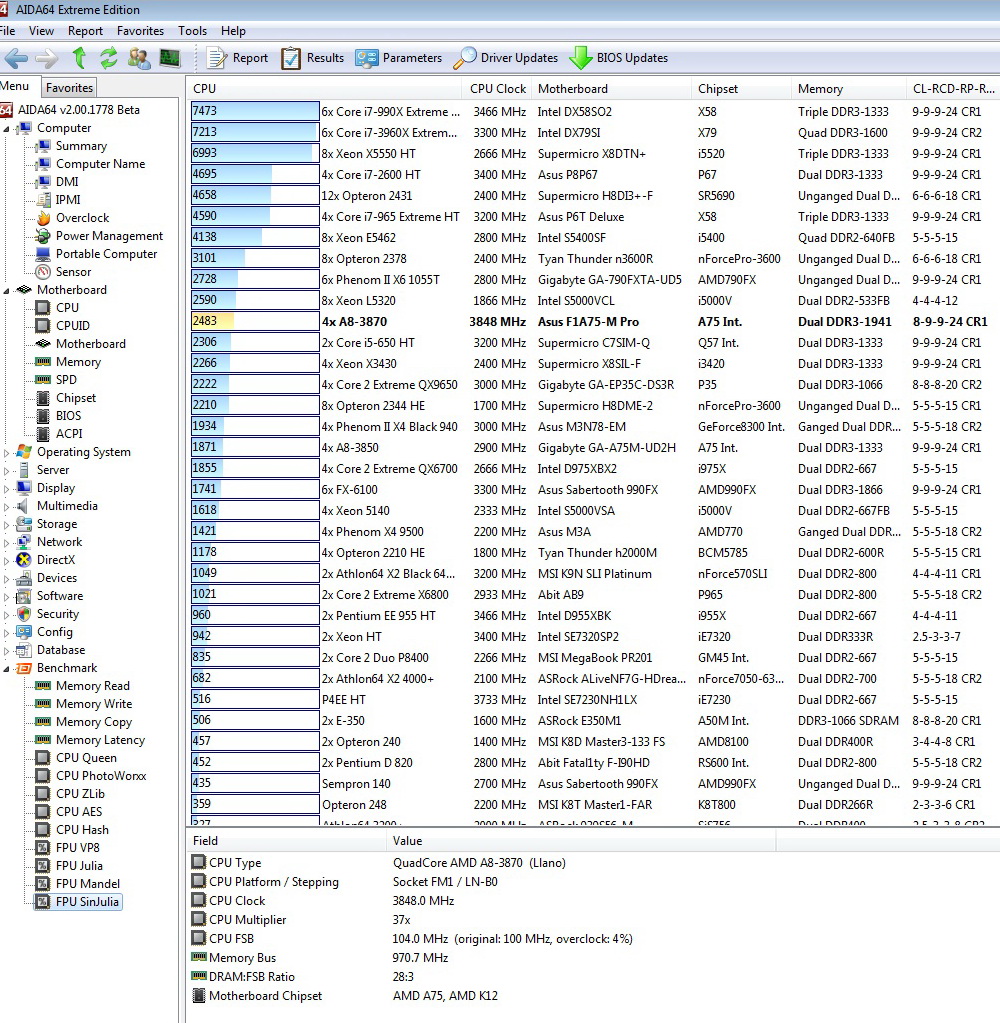Screen dimensions: 1000x1023
Task: Select the Database tree icon
Action: (24, 650)
